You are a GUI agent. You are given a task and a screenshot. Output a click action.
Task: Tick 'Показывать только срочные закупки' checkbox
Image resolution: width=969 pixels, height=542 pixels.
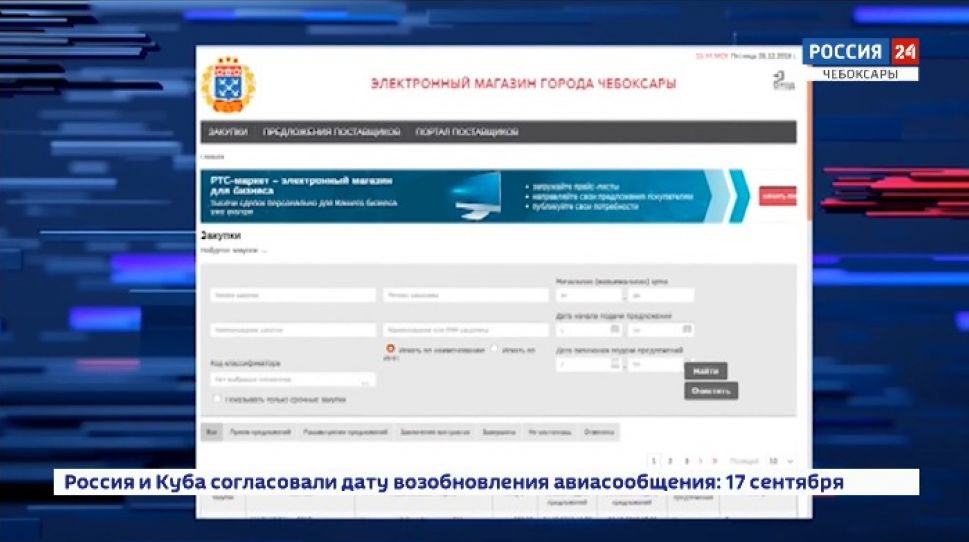[216, 399]
